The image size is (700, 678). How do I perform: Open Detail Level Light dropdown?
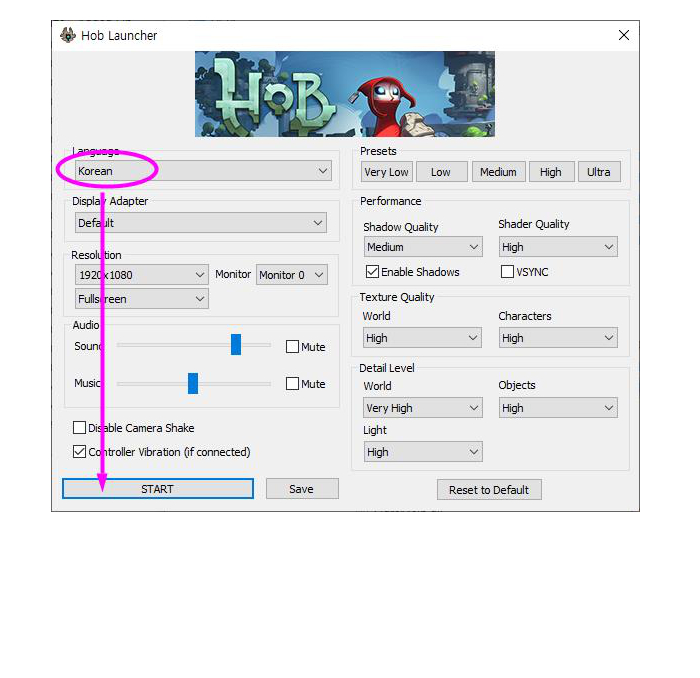423,452
